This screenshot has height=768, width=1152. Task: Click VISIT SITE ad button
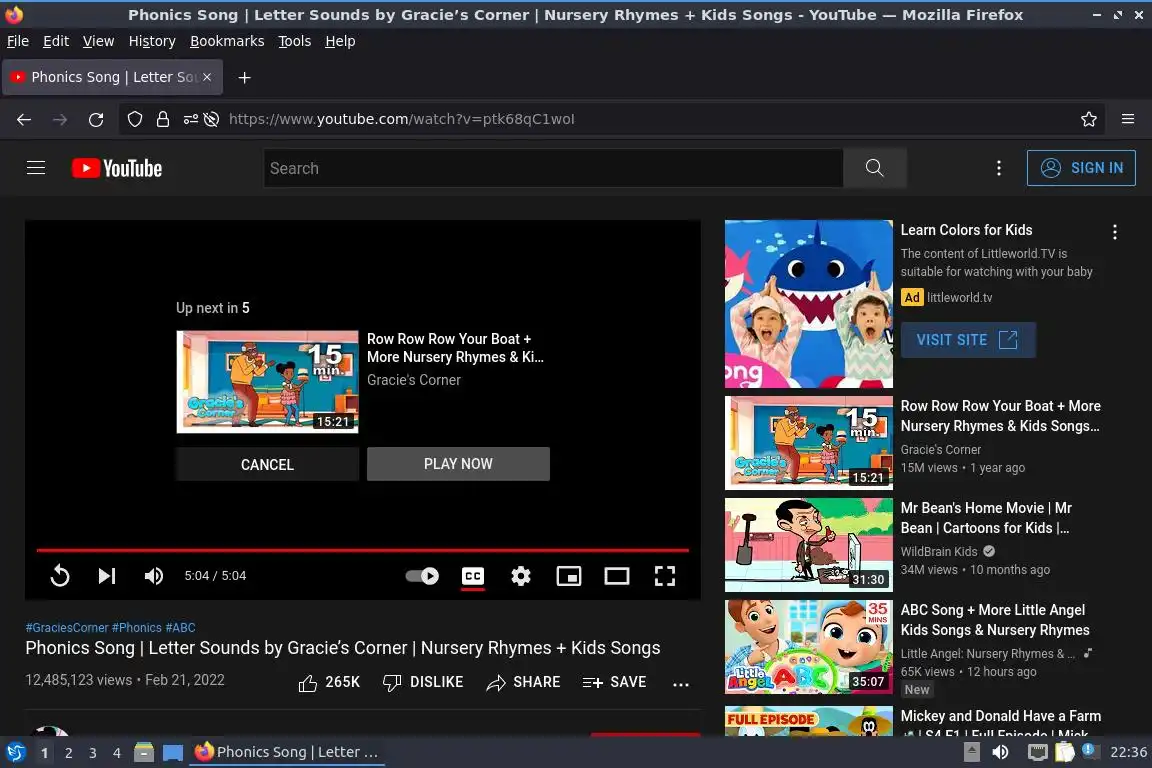[968, 340]
